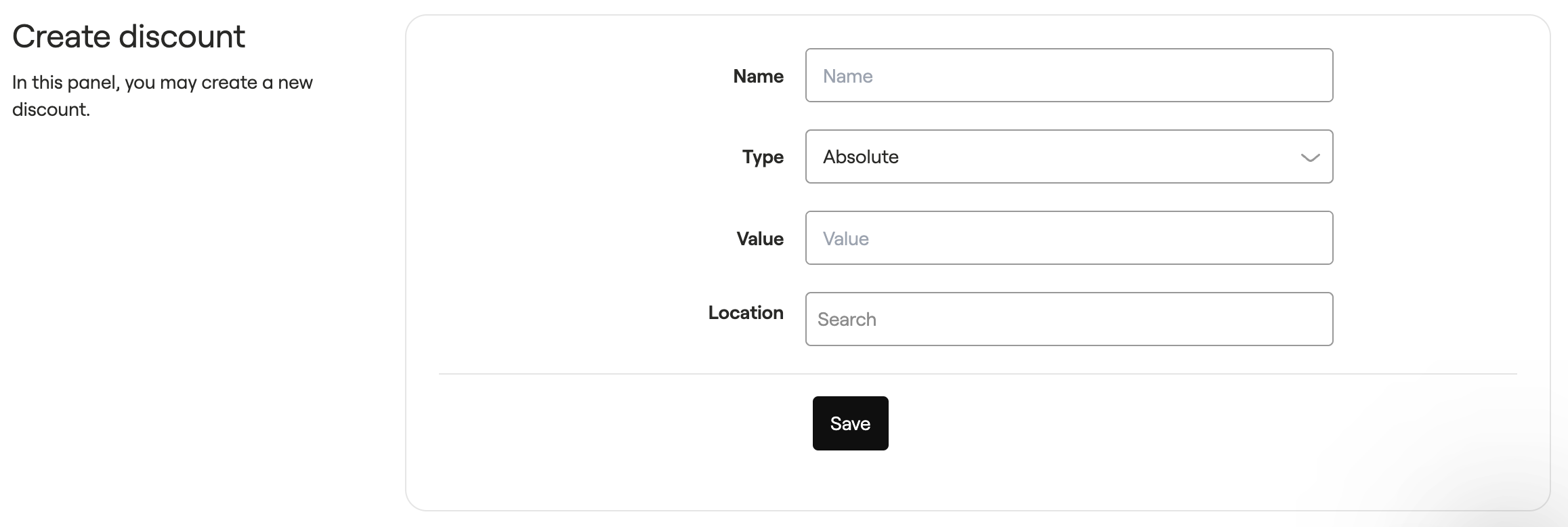Select the Absolute text in Type field
The width and height of the screenshot is (1568, 527).
pyautogui.click(x=861, y=156)
